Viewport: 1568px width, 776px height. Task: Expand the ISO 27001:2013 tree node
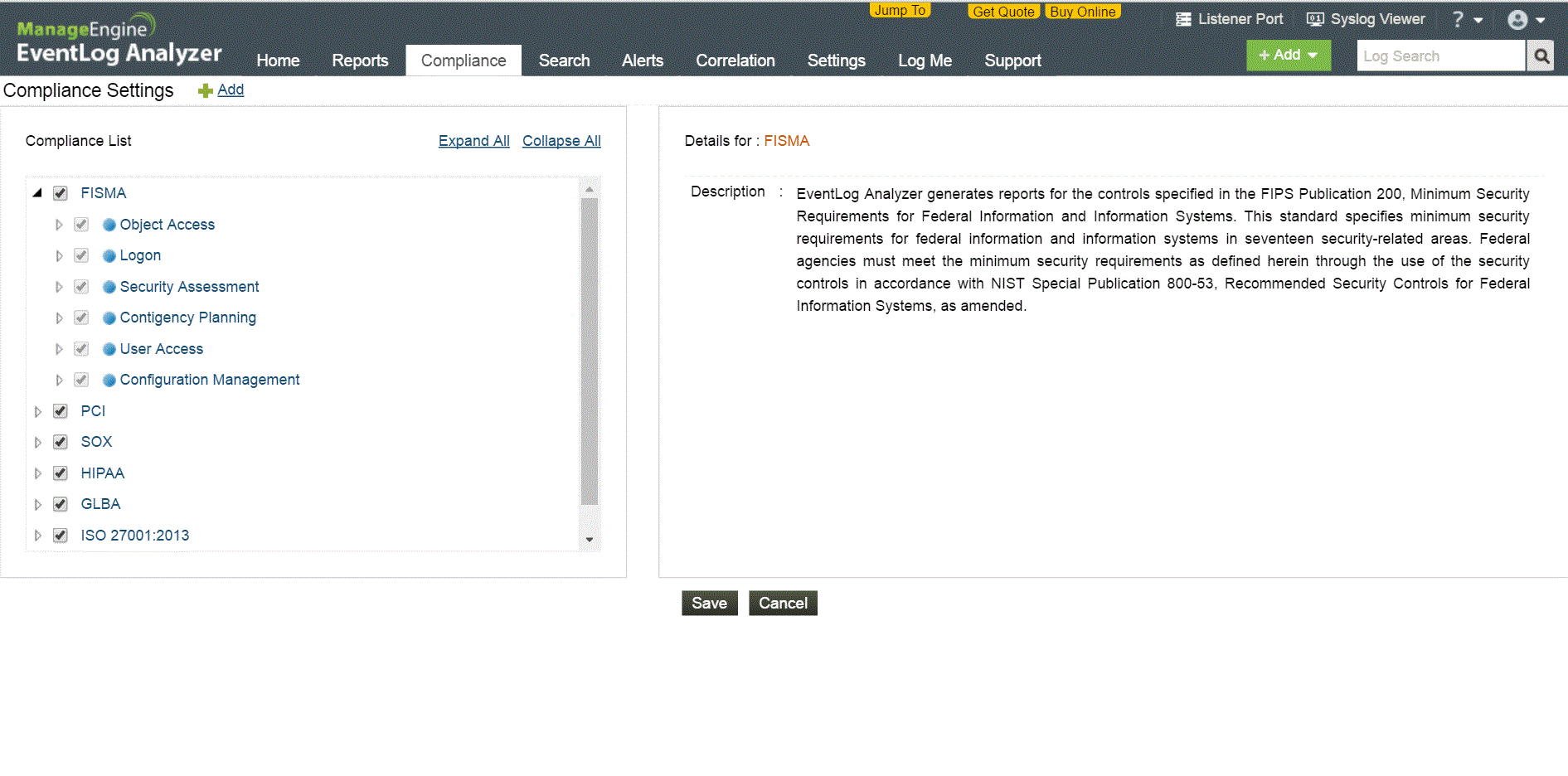[37, 536]
